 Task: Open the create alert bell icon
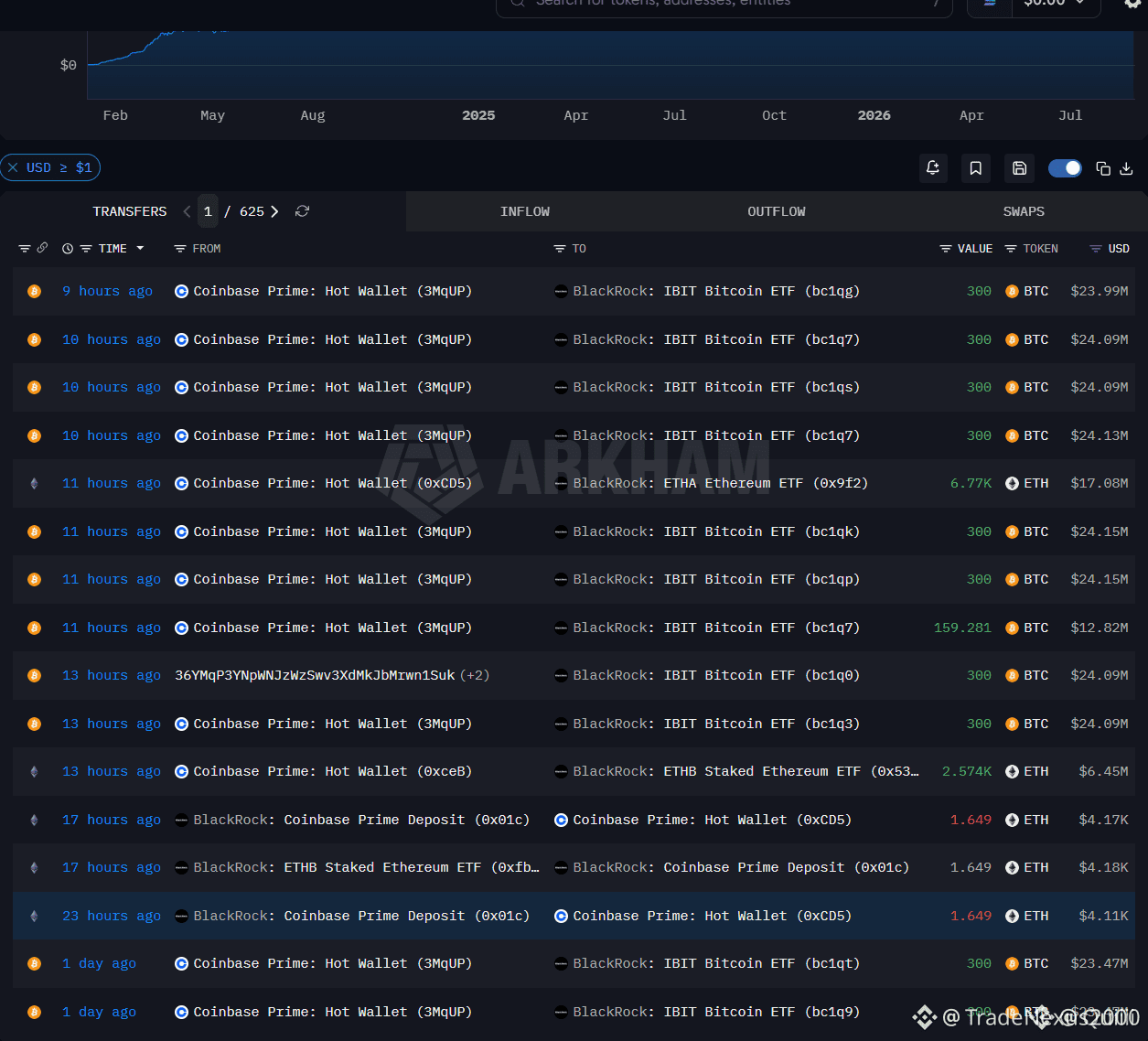click(x=933, y=168)
